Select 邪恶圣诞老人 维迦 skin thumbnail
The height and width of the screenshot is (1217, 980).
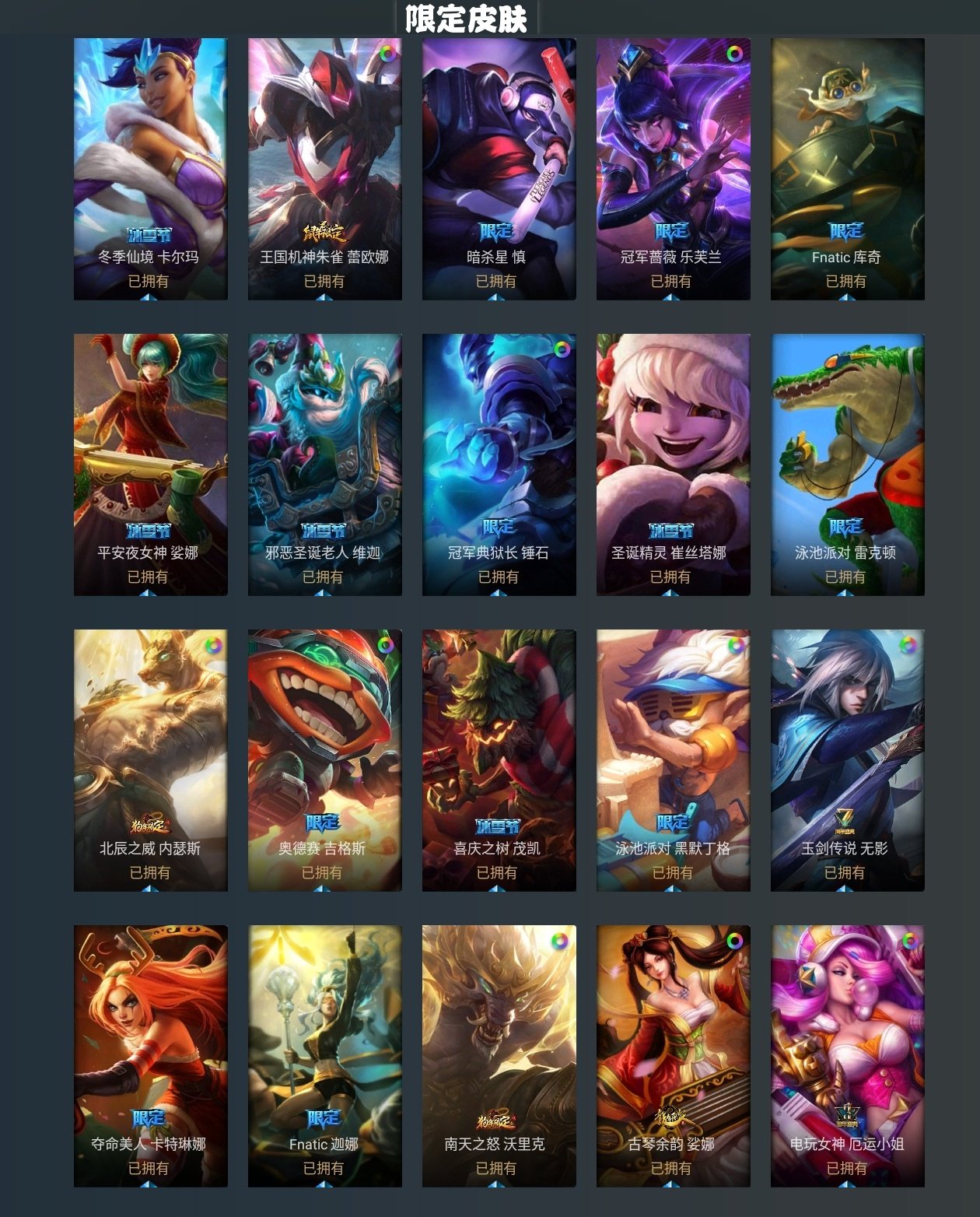(325, 465)
